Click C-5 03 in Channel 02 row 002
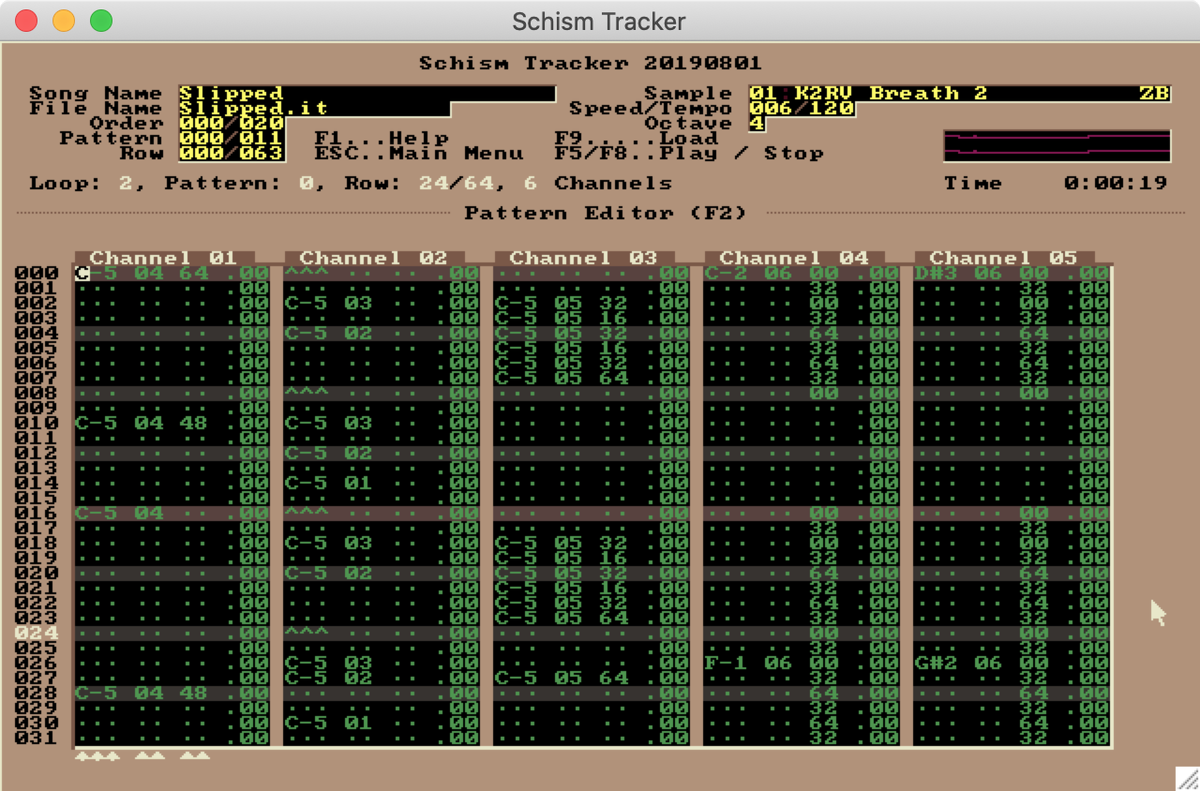The height and width of the screenshot is (791, 1200). click(x=329, y=303)
